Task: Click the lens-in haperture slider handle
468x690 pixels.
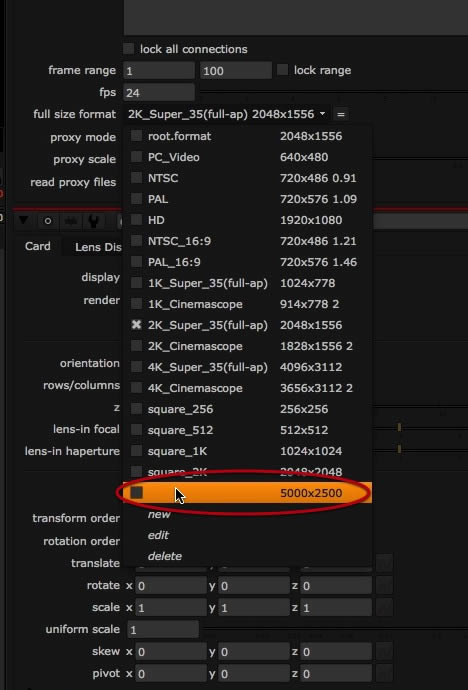Action: point(399,449)
